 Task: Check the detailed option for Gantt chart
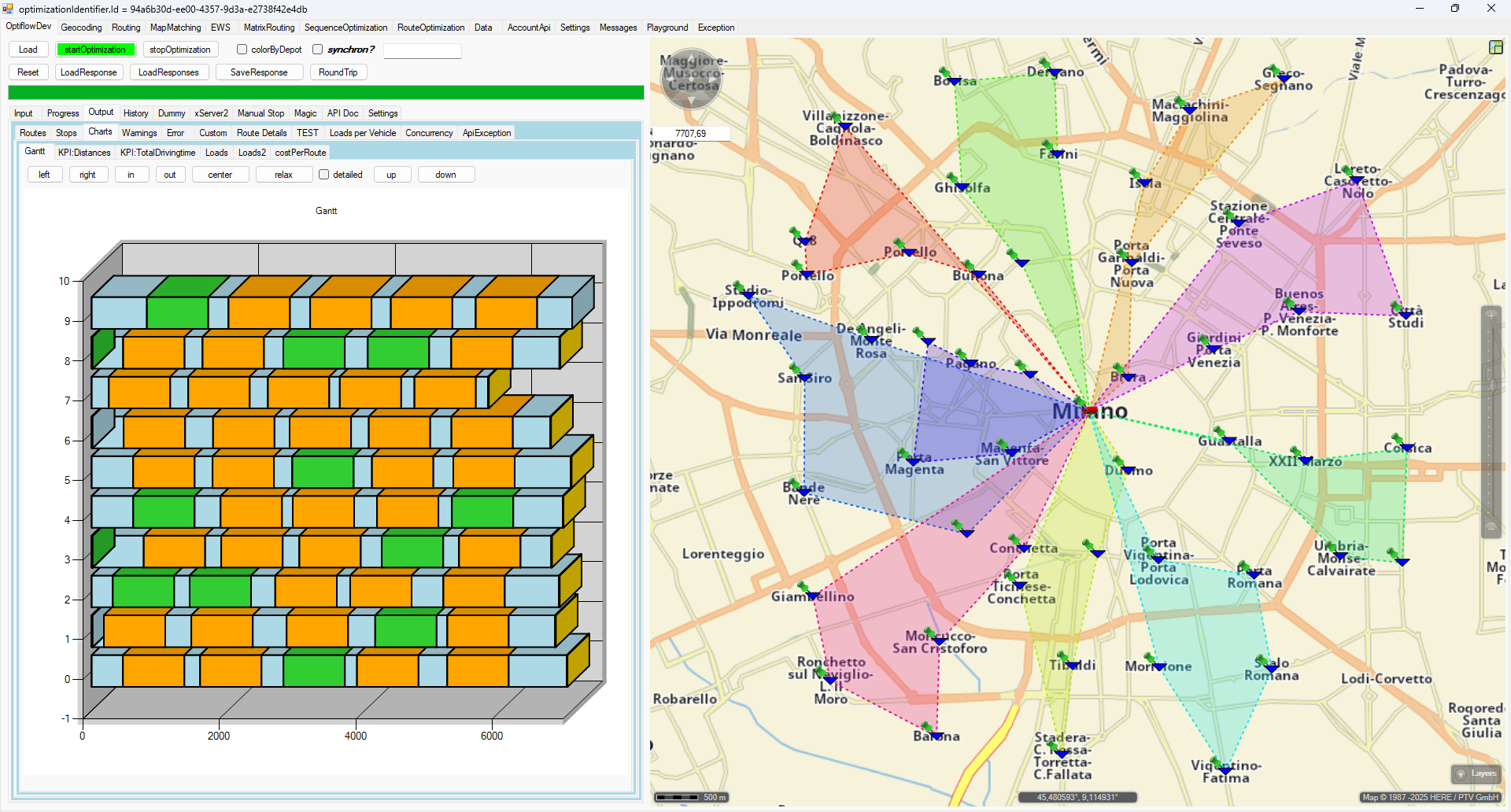(324, 175)
